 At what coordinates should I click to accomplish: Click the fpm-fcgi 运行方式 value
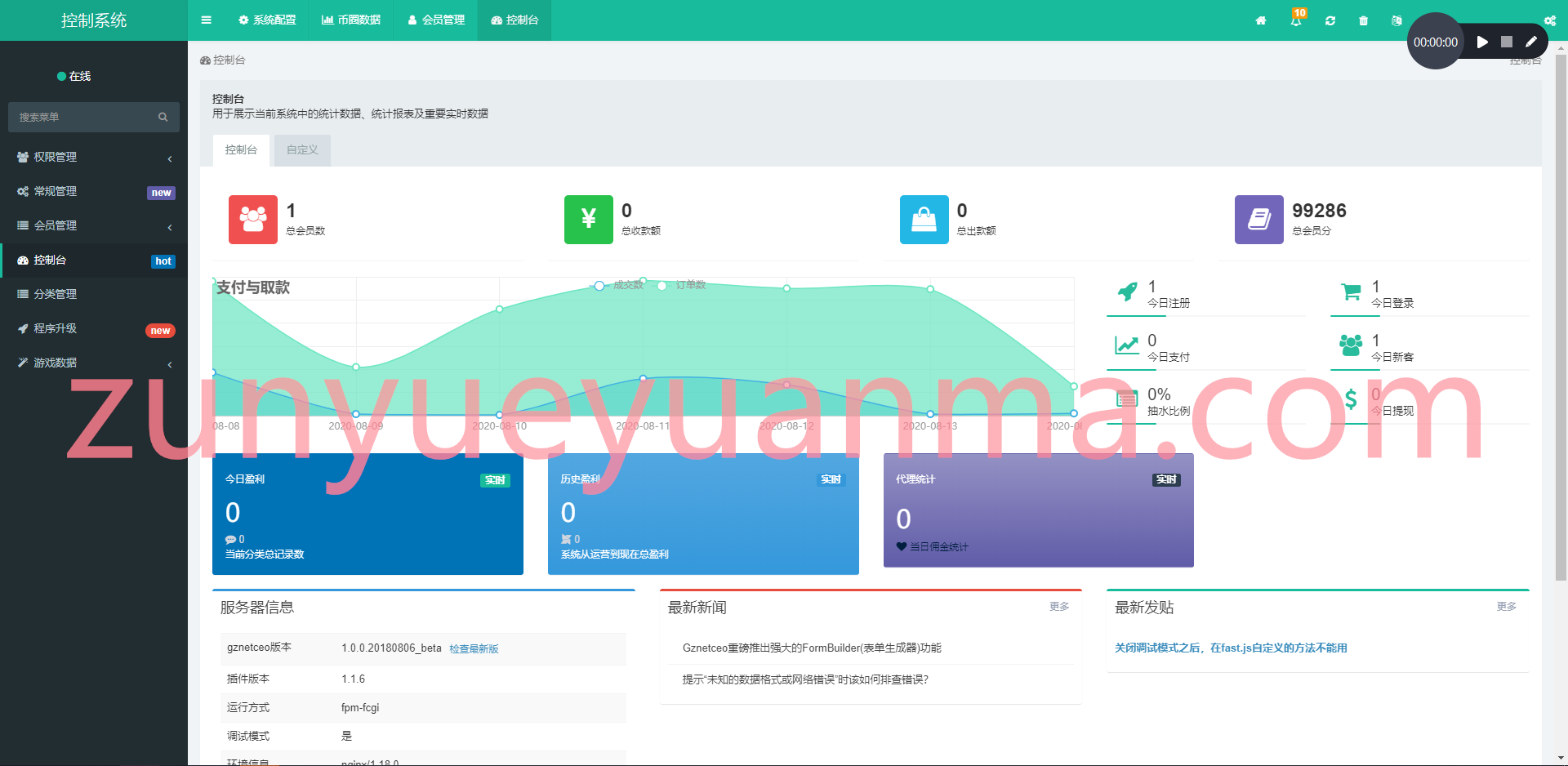point(360,708)
